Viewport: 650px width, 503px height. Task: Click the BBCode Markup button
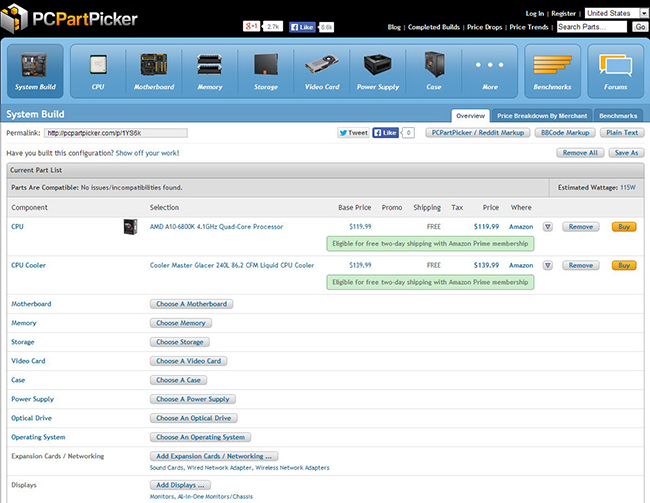pyautogui.click(x=565, y=133)
